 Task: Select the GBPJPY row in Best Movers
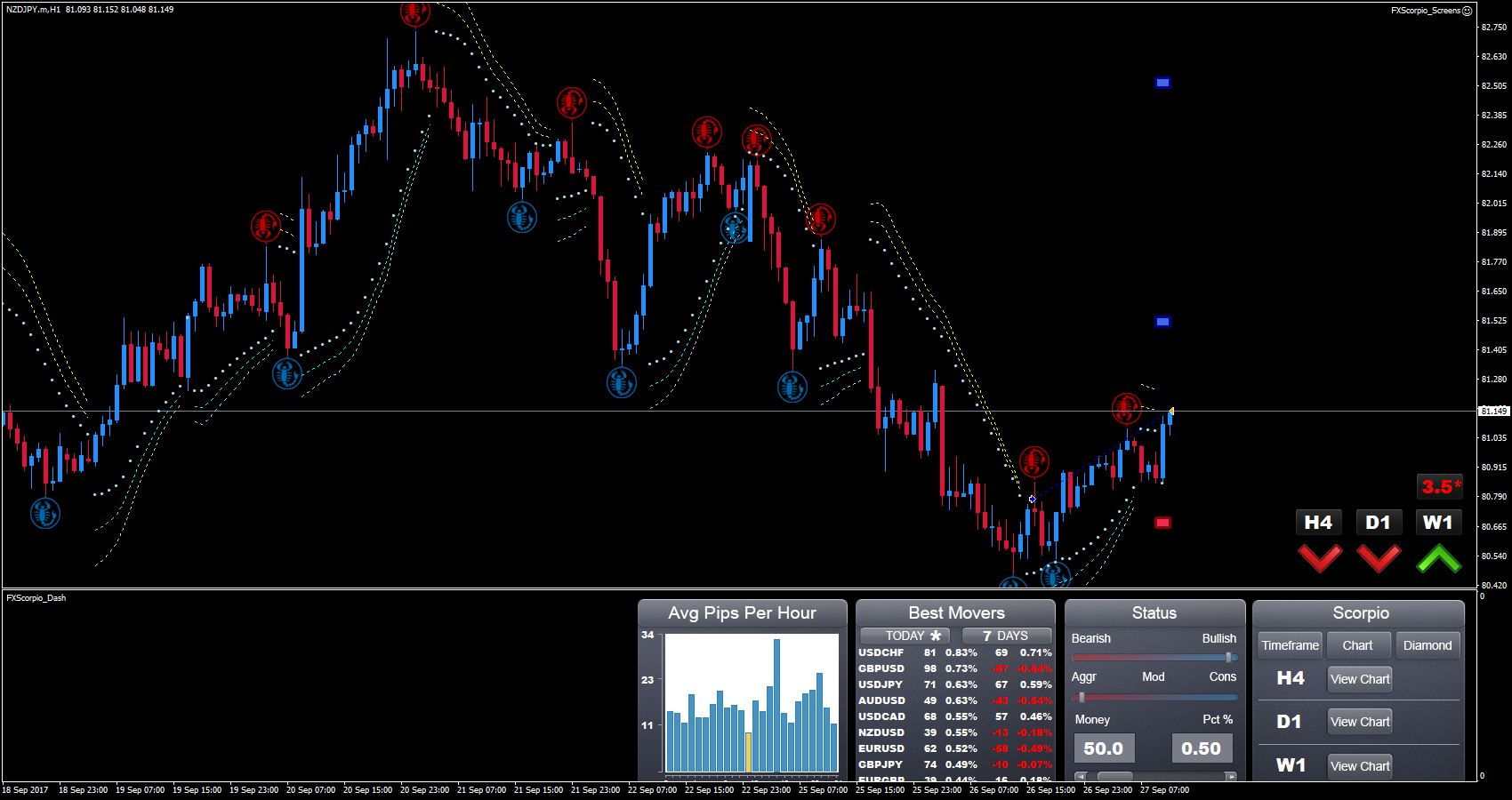(955, 764)
